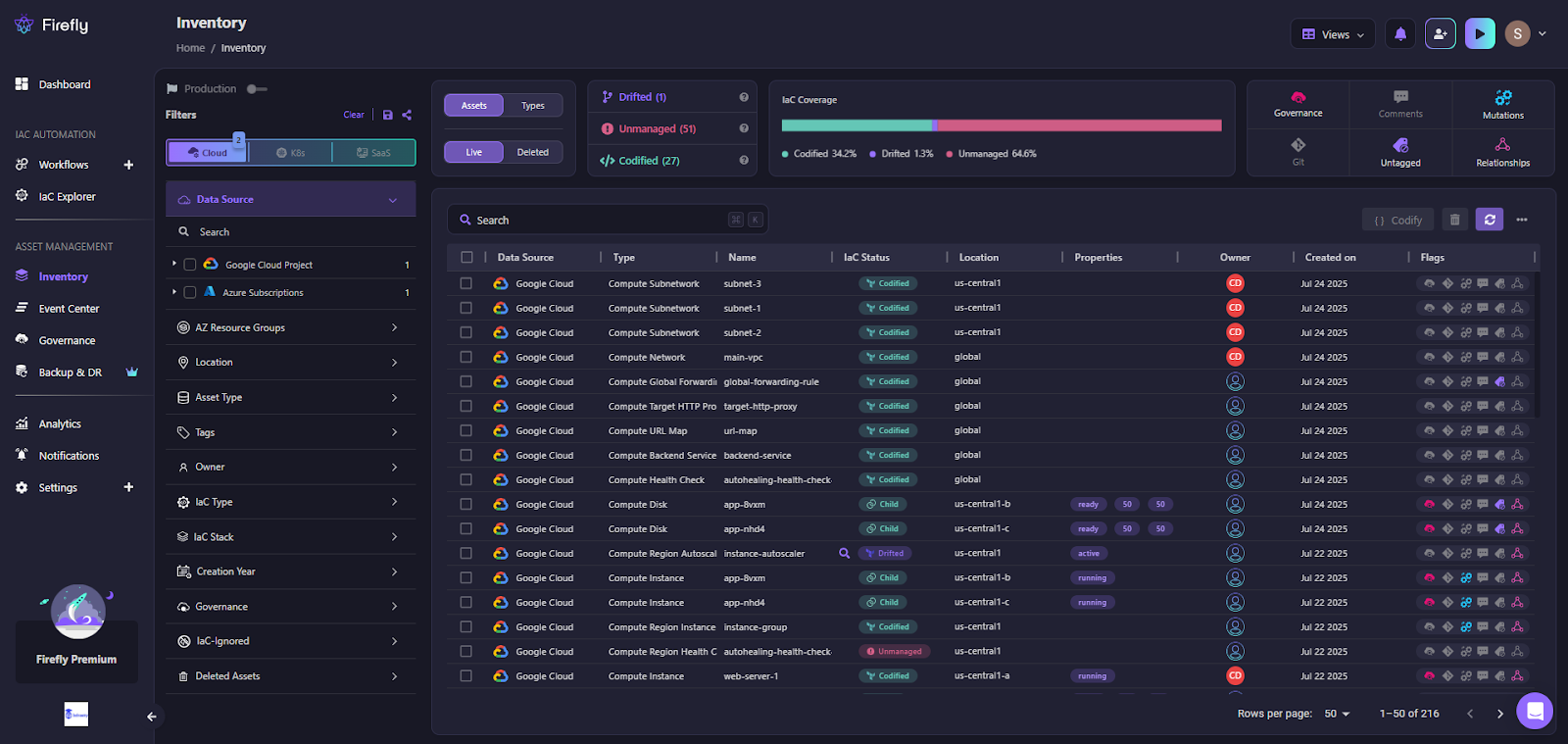Click Codified help question mark icon
Screen dimensions: 1568x744
pyautogui.click(x=744, y=161)
